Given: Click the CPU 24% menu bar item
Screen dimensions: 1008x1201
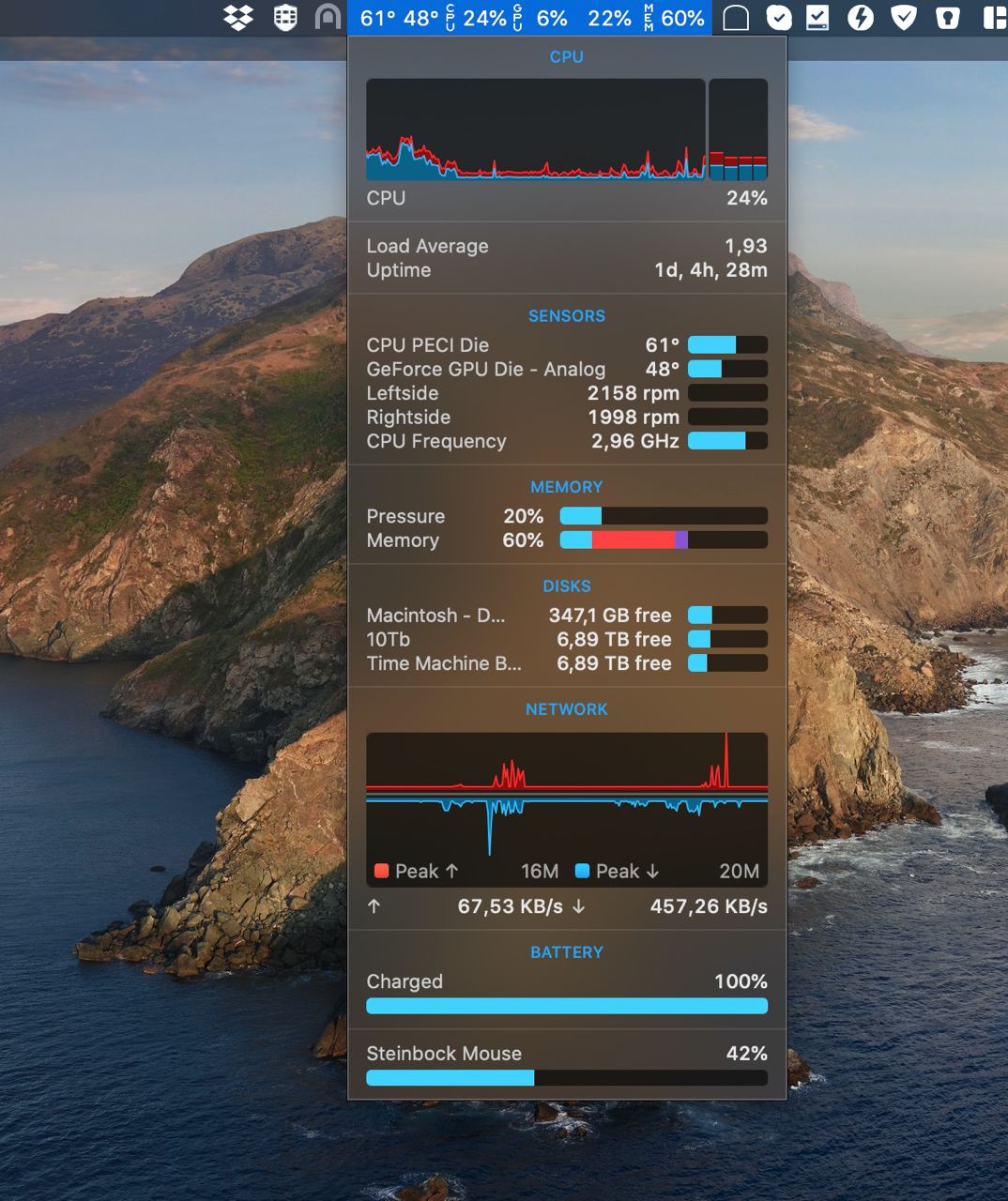Looking at the screenshot, I should [476, 19].
